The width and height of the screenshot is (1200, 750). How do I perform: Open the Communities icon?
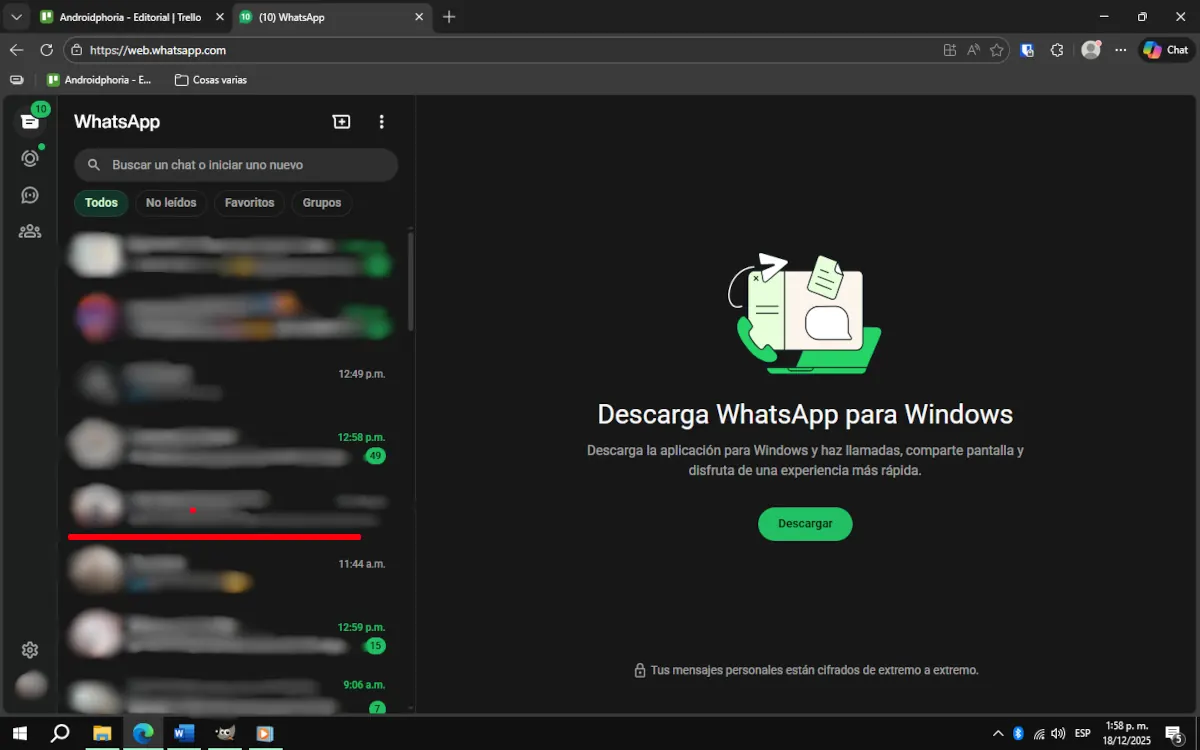tap(29, 231)
